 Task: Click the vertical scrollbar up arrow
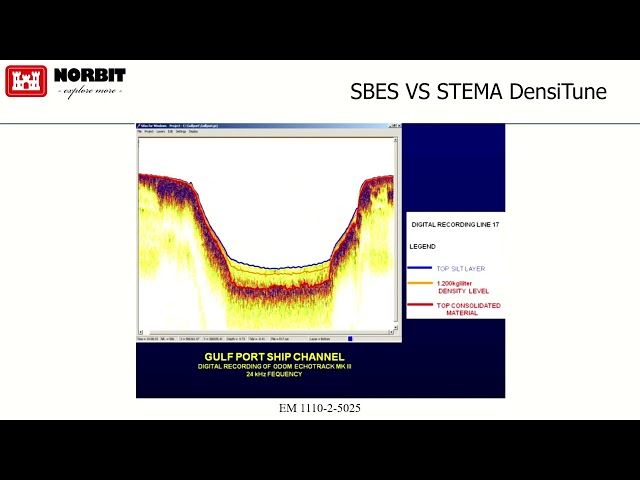pyautogui.click(x=396, y=140)
